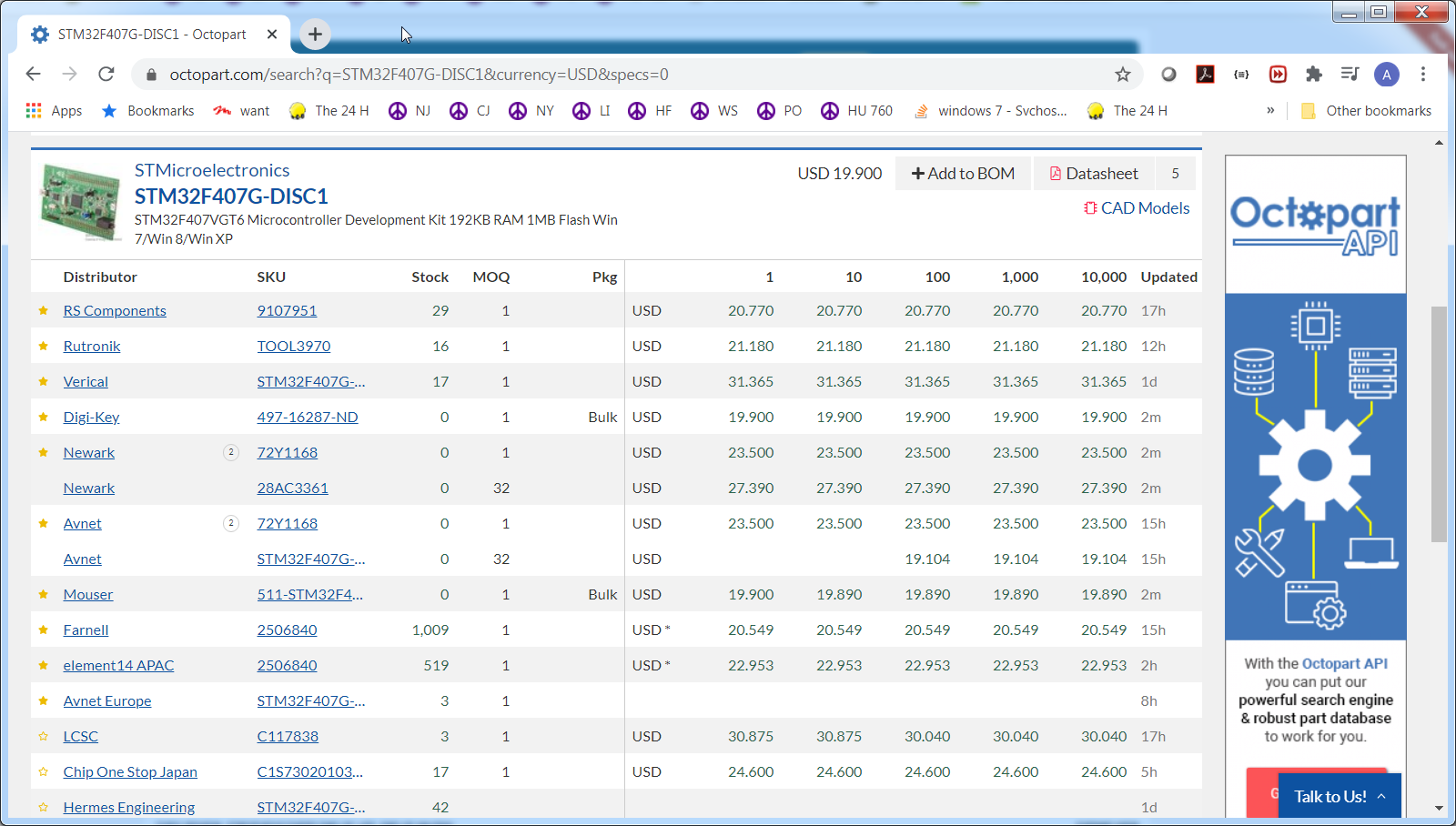
Task: Toggle the Digi-Key favorite star
Action: [x=43, y=418]
